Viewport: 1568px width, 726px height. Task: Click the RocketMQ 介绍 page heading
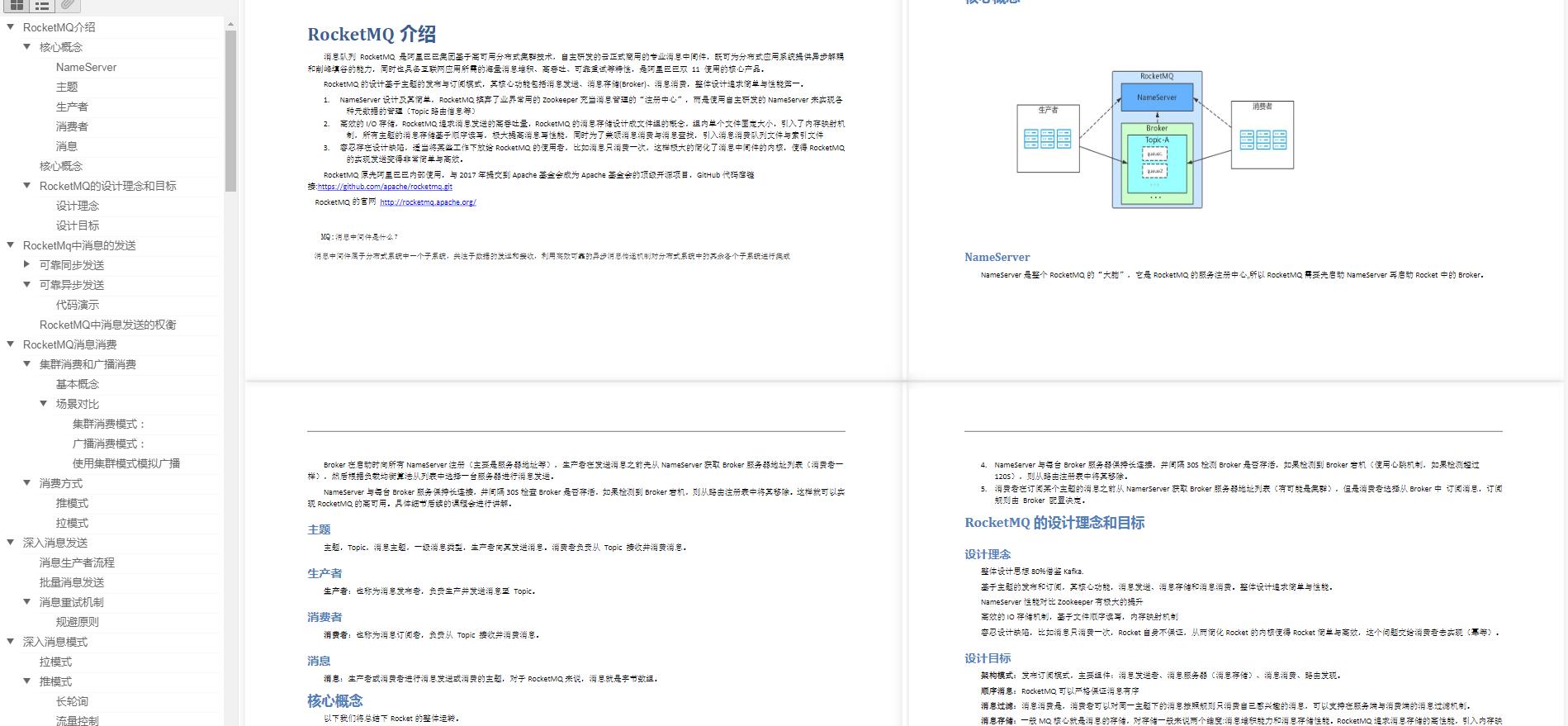pos(372,34)
